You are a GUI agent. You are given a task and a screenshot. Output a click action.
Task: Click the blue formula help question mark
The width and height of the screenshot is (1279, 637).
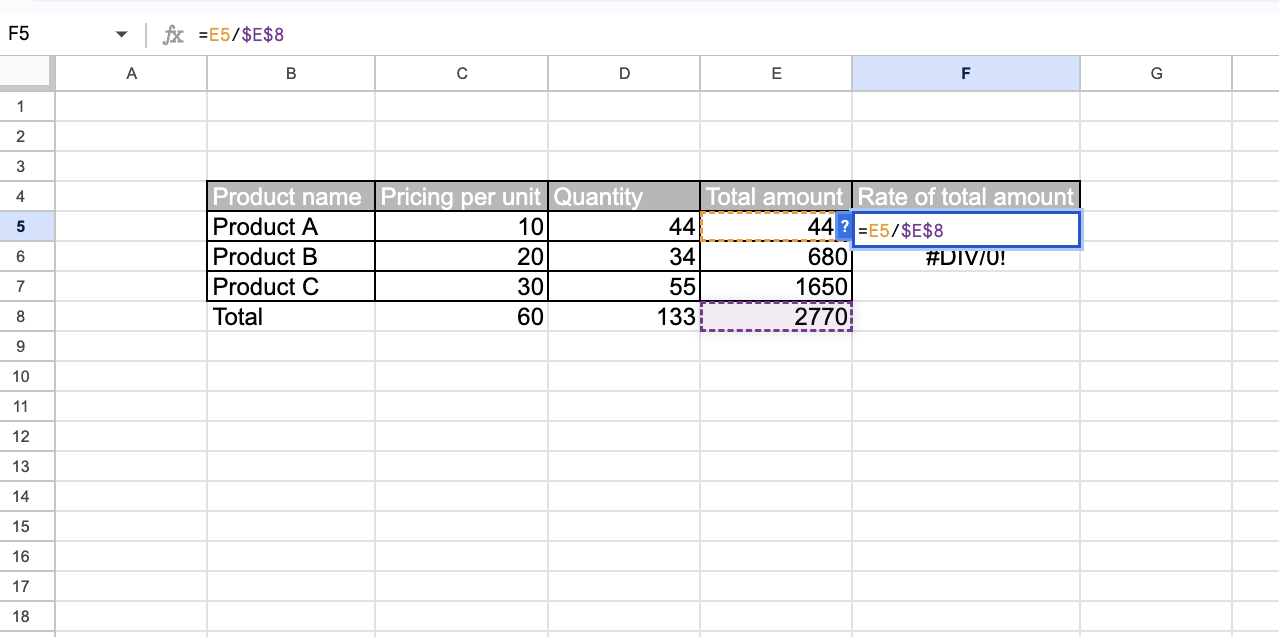pyautogui.click(x=844, y=227)
